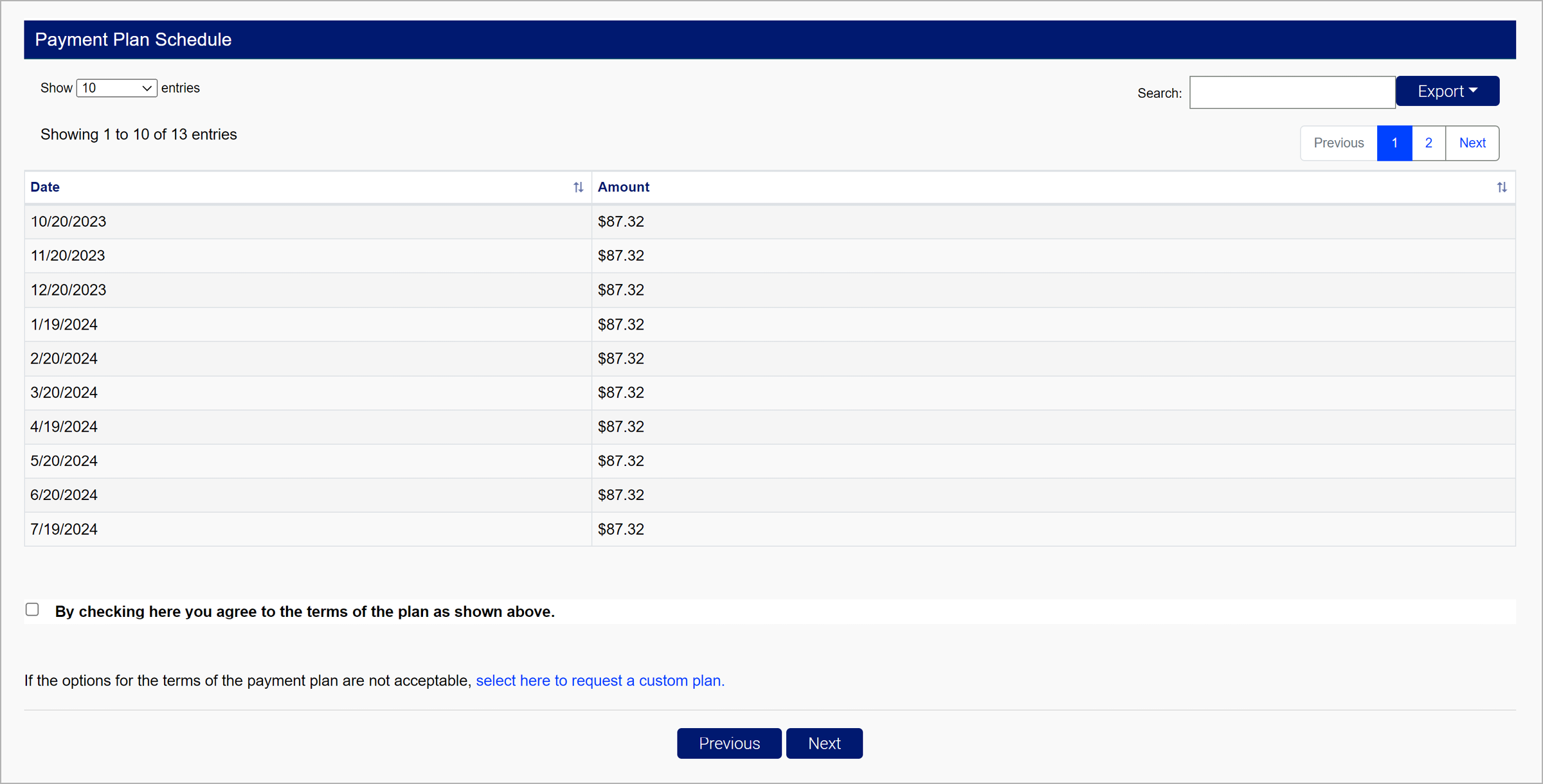Open the Show entries count dropdown

pyautogui.click(x=116, y=88)
